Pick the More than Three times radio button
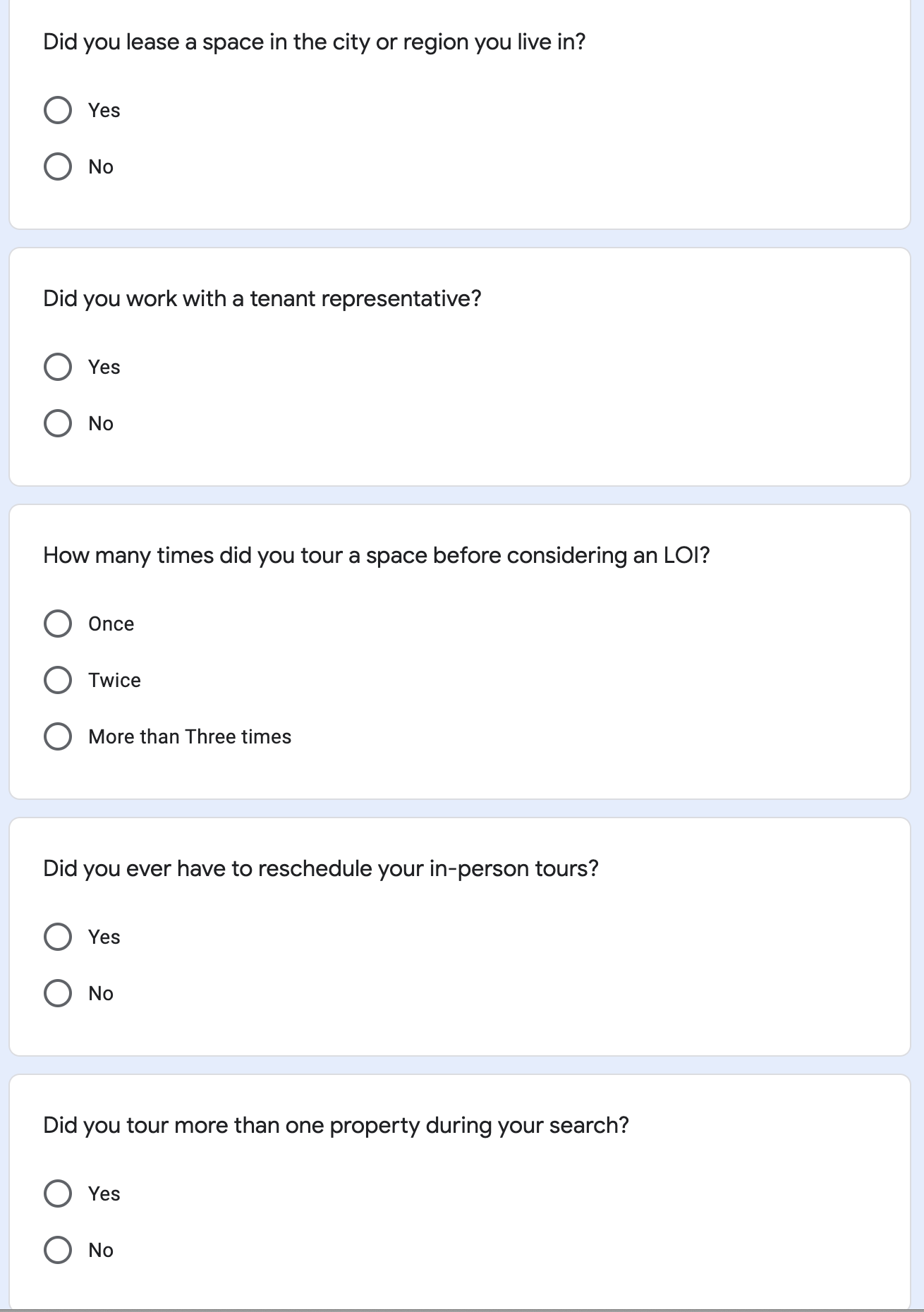Screen dimensions: 924x1312 point(58,737)
